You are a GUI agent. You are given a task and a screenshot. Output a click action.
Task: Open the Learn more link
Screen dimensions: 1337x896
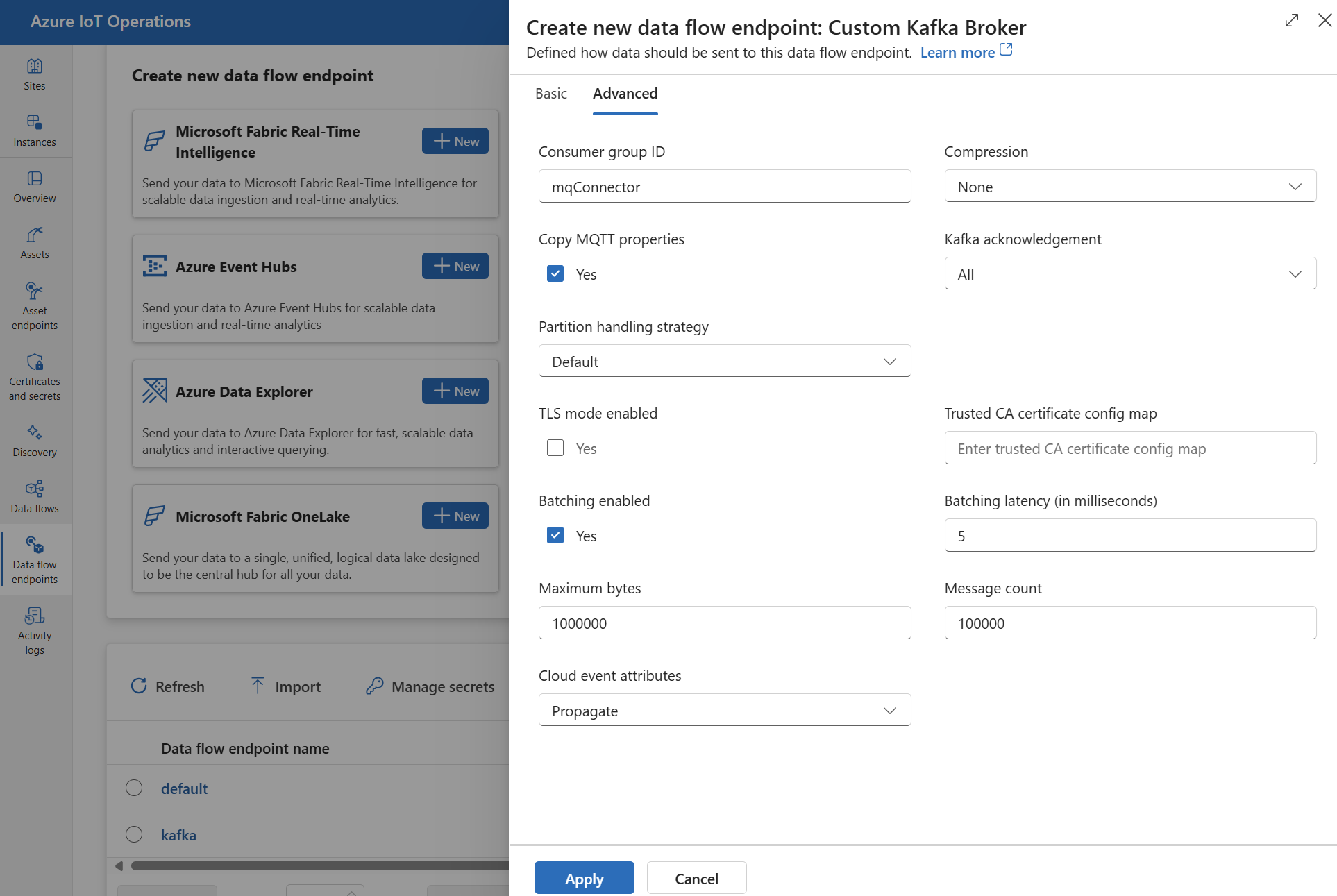pos(958,51)
